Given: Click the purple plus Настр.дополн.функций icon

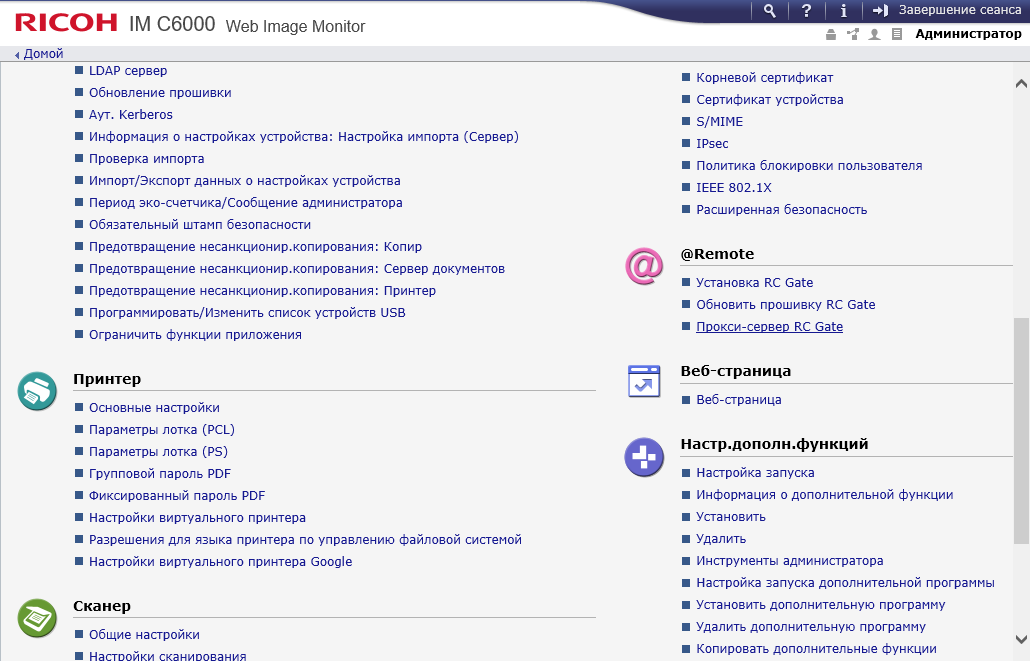Looking at the screenshot, I should tap(644, 457).
